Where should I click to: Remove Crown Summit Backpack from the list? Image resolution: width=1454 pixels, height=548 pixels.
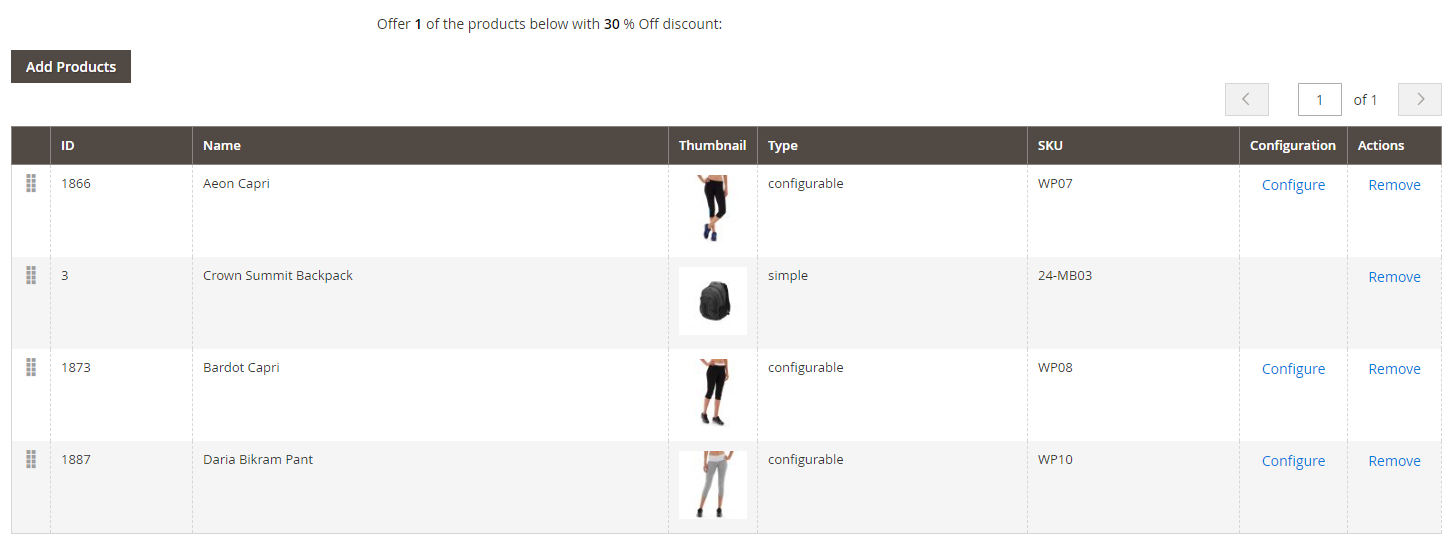pyautogui.click(x=1394, y=277)
